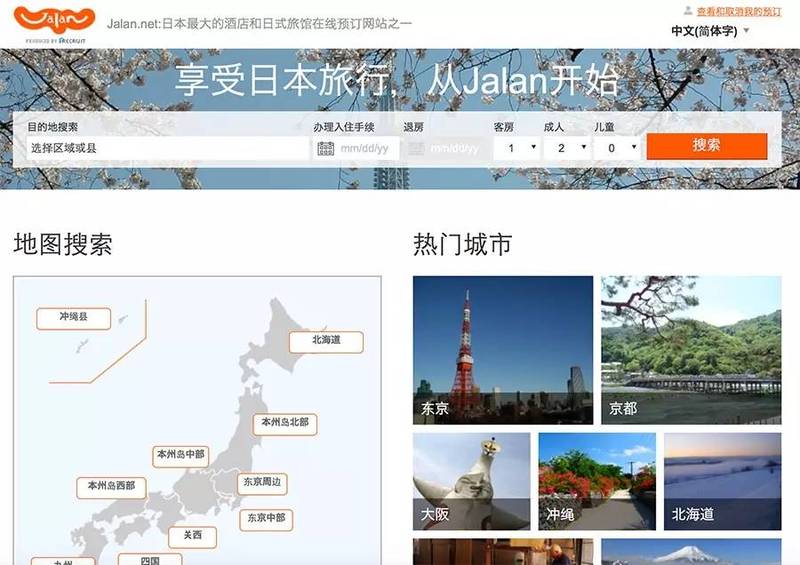
Task: Expand the 中文(简体字) language dropdown
Action: pos(711,31)
